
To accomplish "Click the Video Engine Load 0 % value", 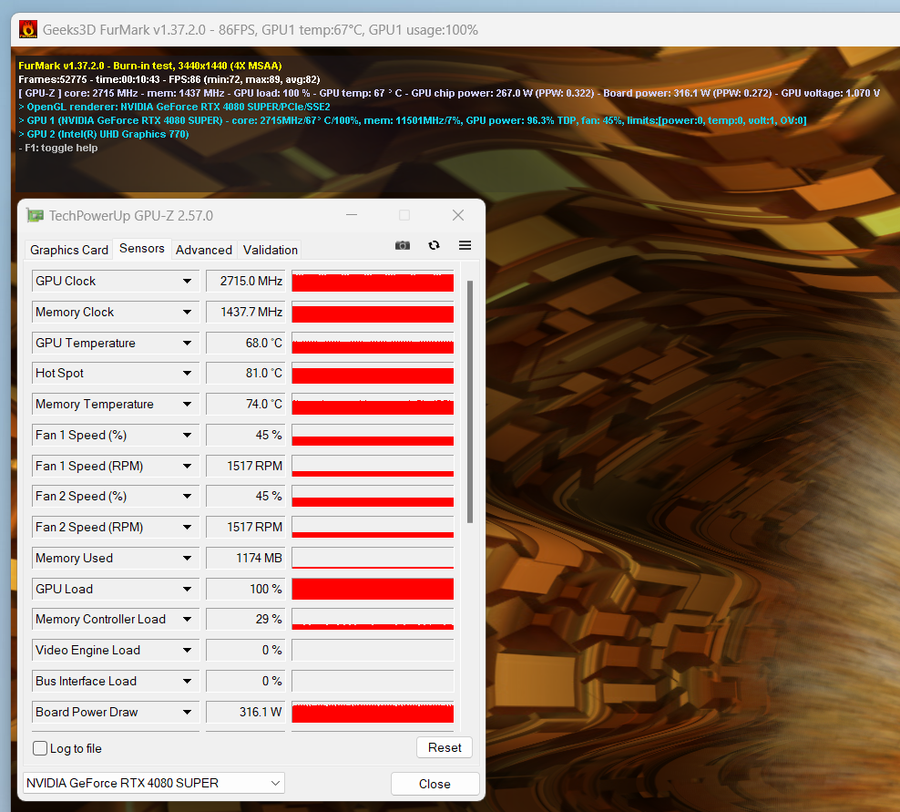I will point(246,650).
